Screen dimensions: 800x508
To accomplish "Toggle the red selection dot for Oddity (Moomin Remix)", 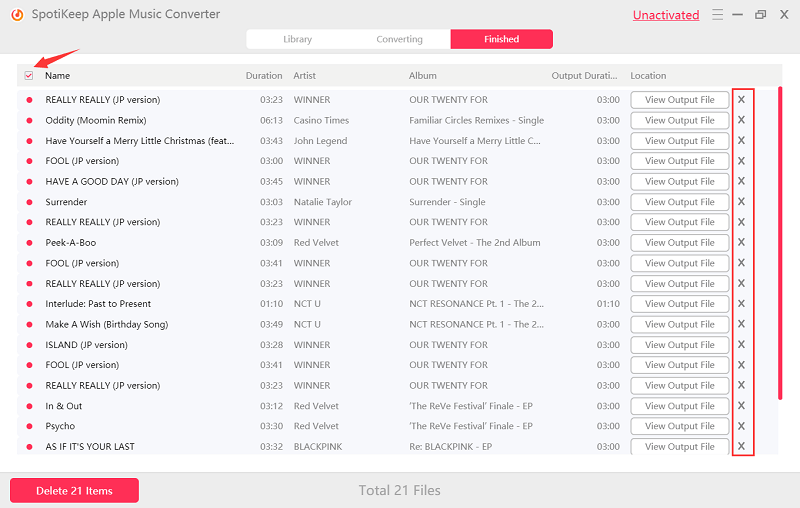I will pyautogui.click(x=29, y=120).
